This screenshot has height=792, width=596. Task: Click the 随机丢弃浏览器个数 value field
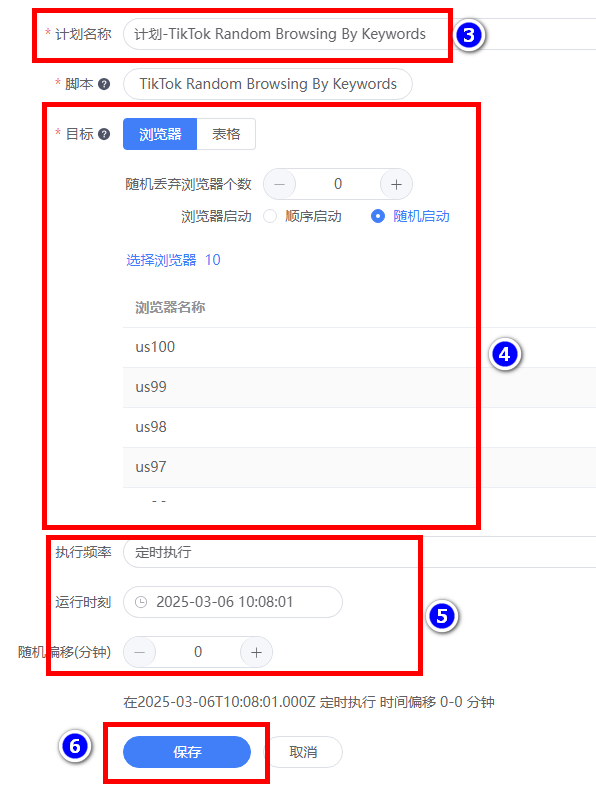(x=338, y=184)
